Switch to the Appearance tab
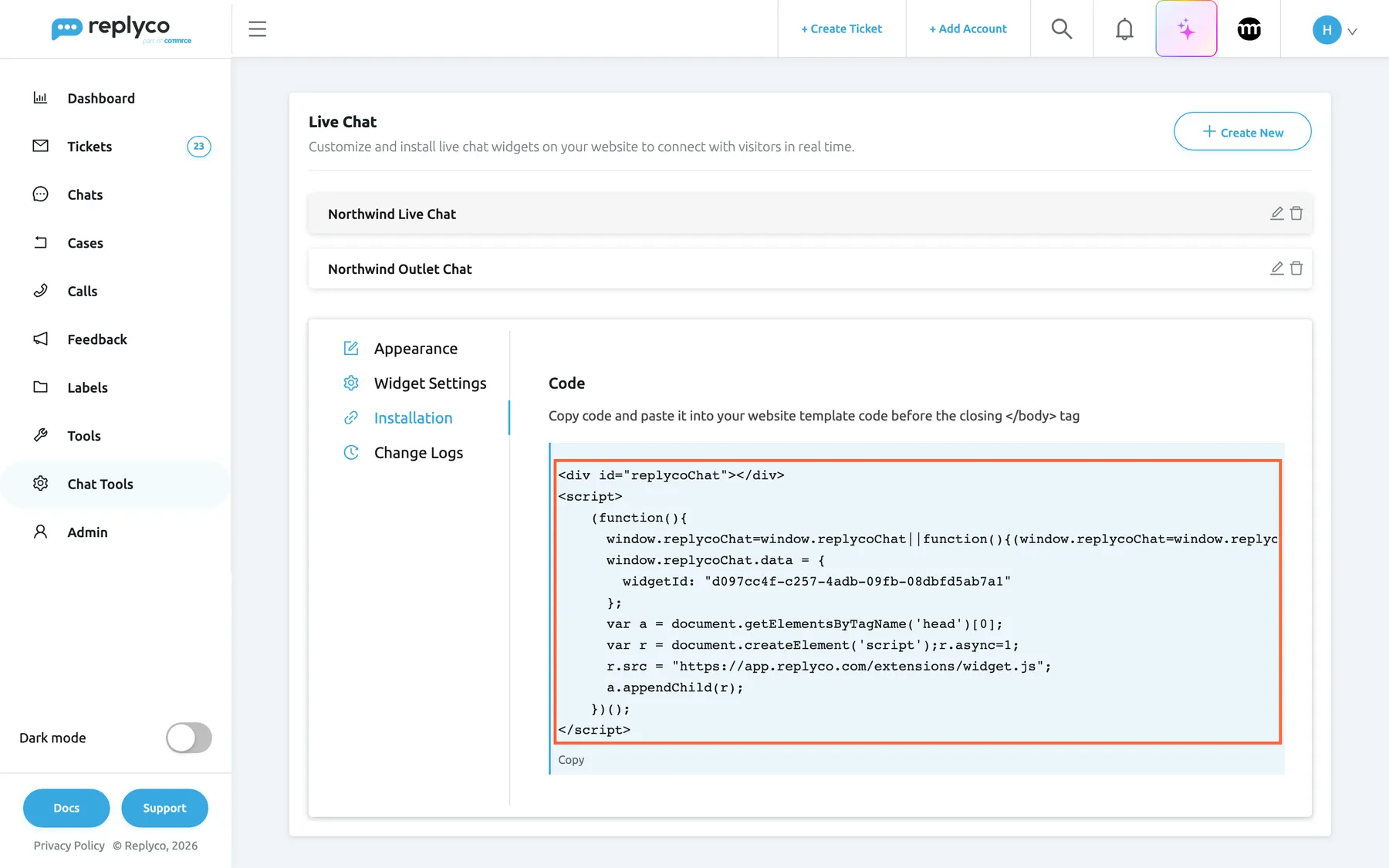Viewport: 1389px width, 868px height. click(415, 349)
